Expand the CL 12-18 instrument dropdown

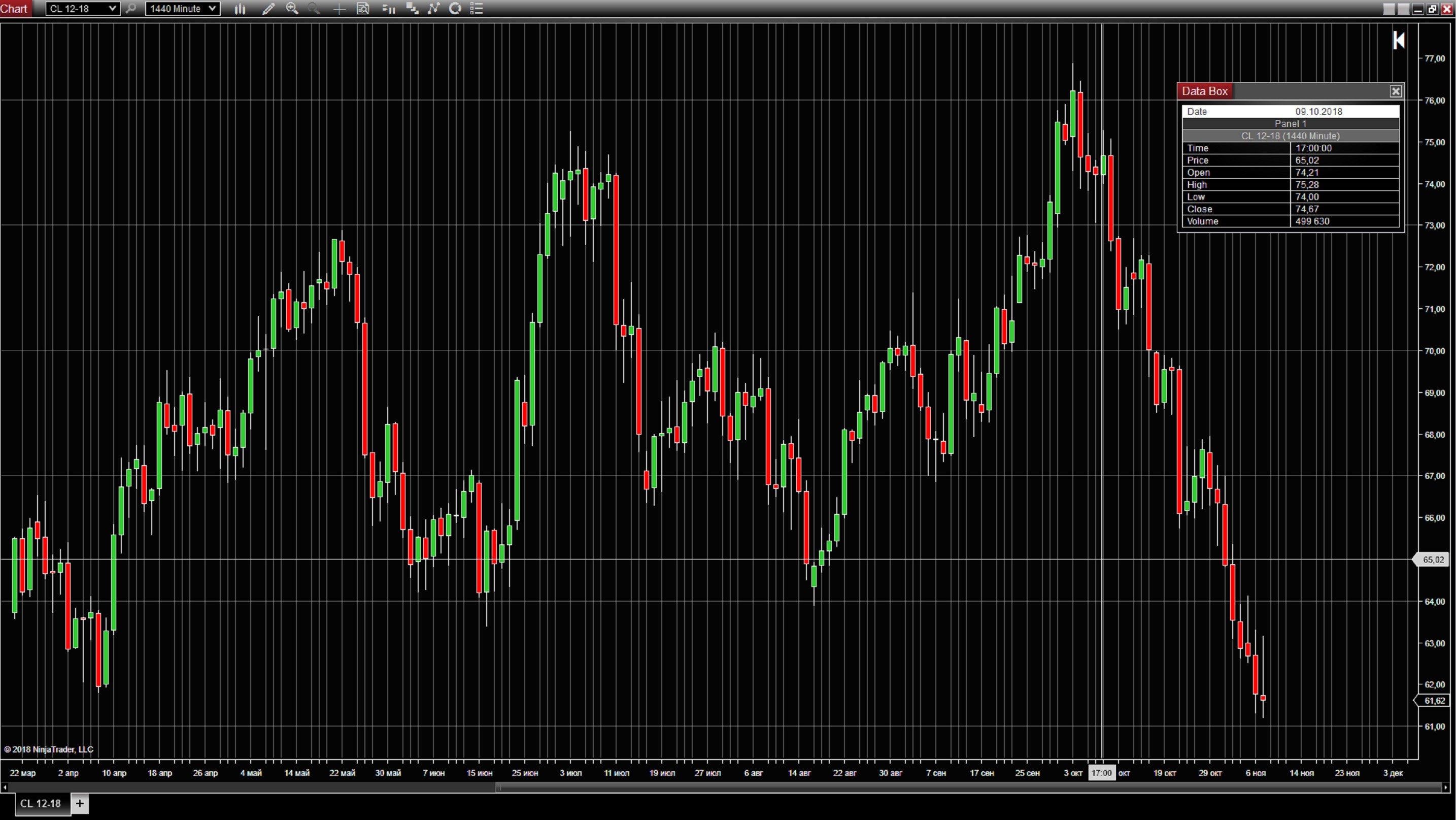click(x=112, y=9)
